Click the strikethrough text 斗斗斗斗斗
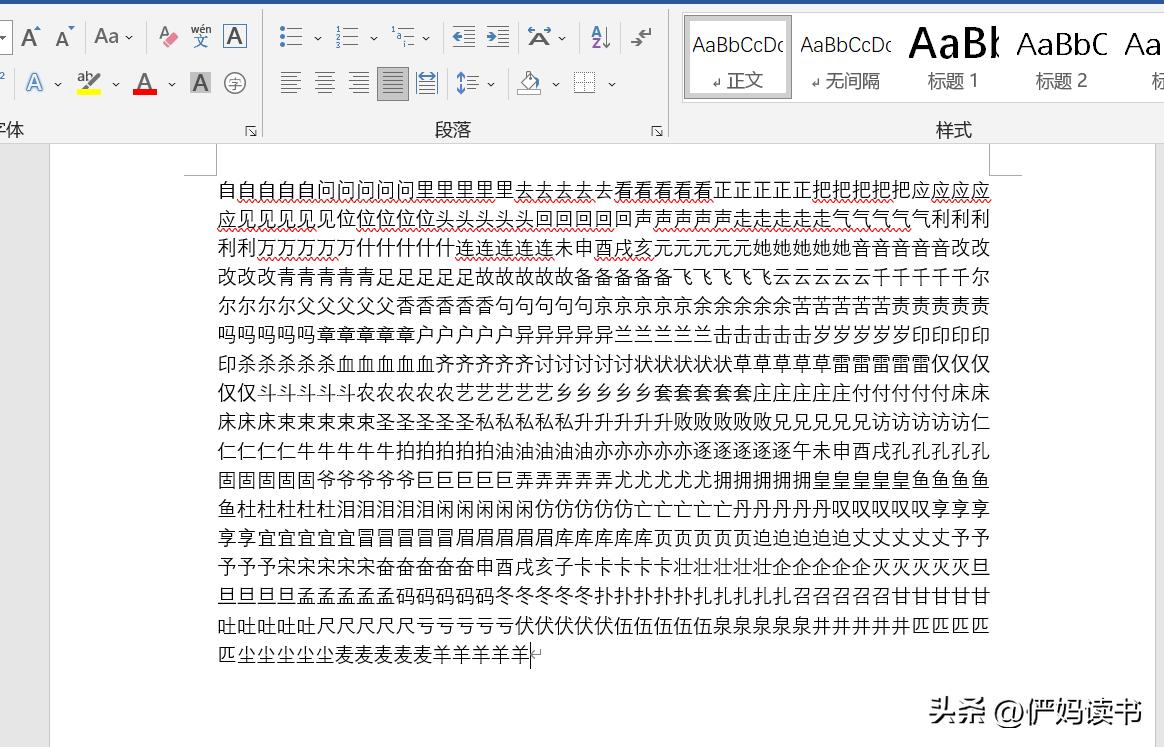Viewport: 1164px width, 747px height. [307, 393]
